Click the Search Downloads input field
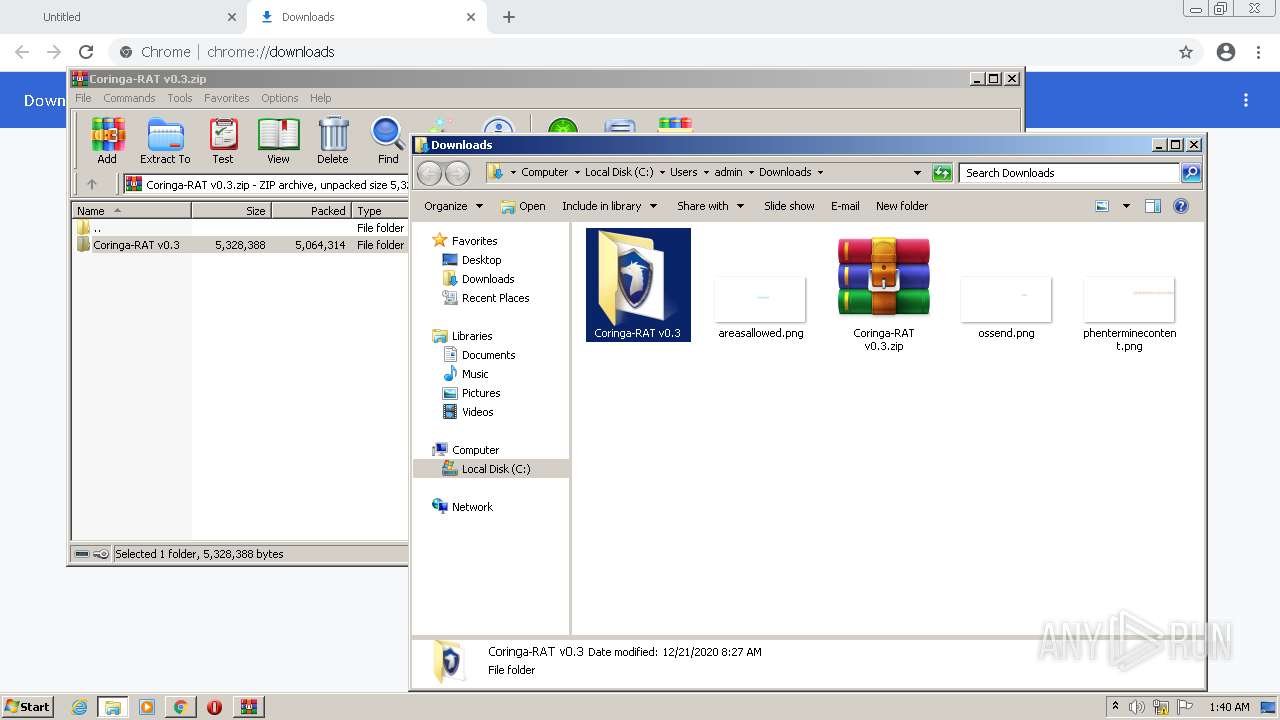 coord(1069,173)
